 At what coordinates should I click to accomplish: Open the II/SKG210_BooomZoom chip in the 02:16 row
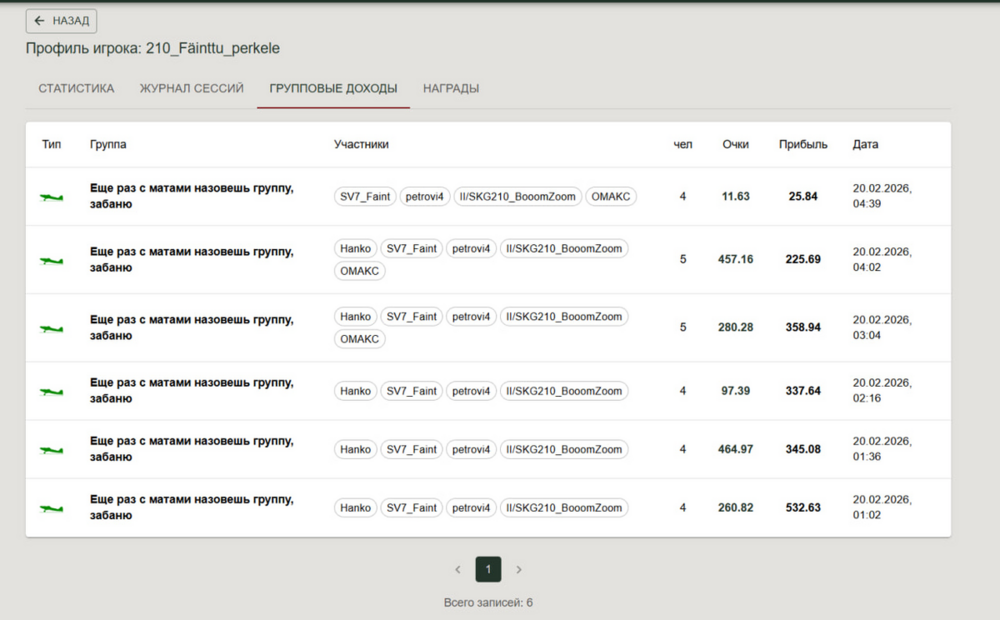coord(564,391)
